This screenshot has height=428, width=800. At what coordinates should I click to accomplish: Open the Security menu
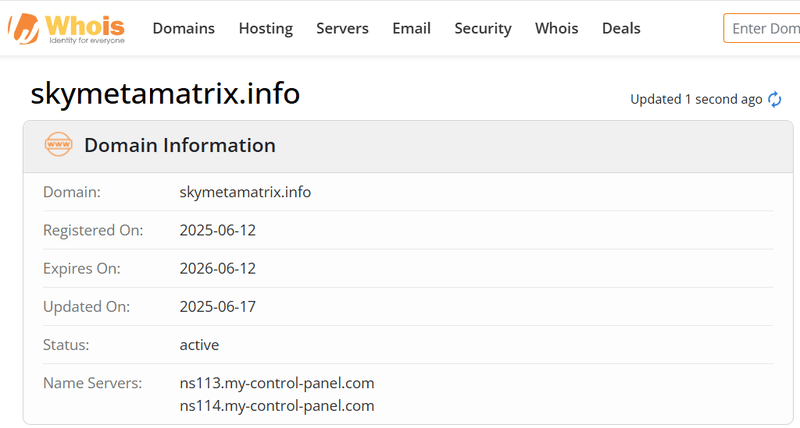483,28
